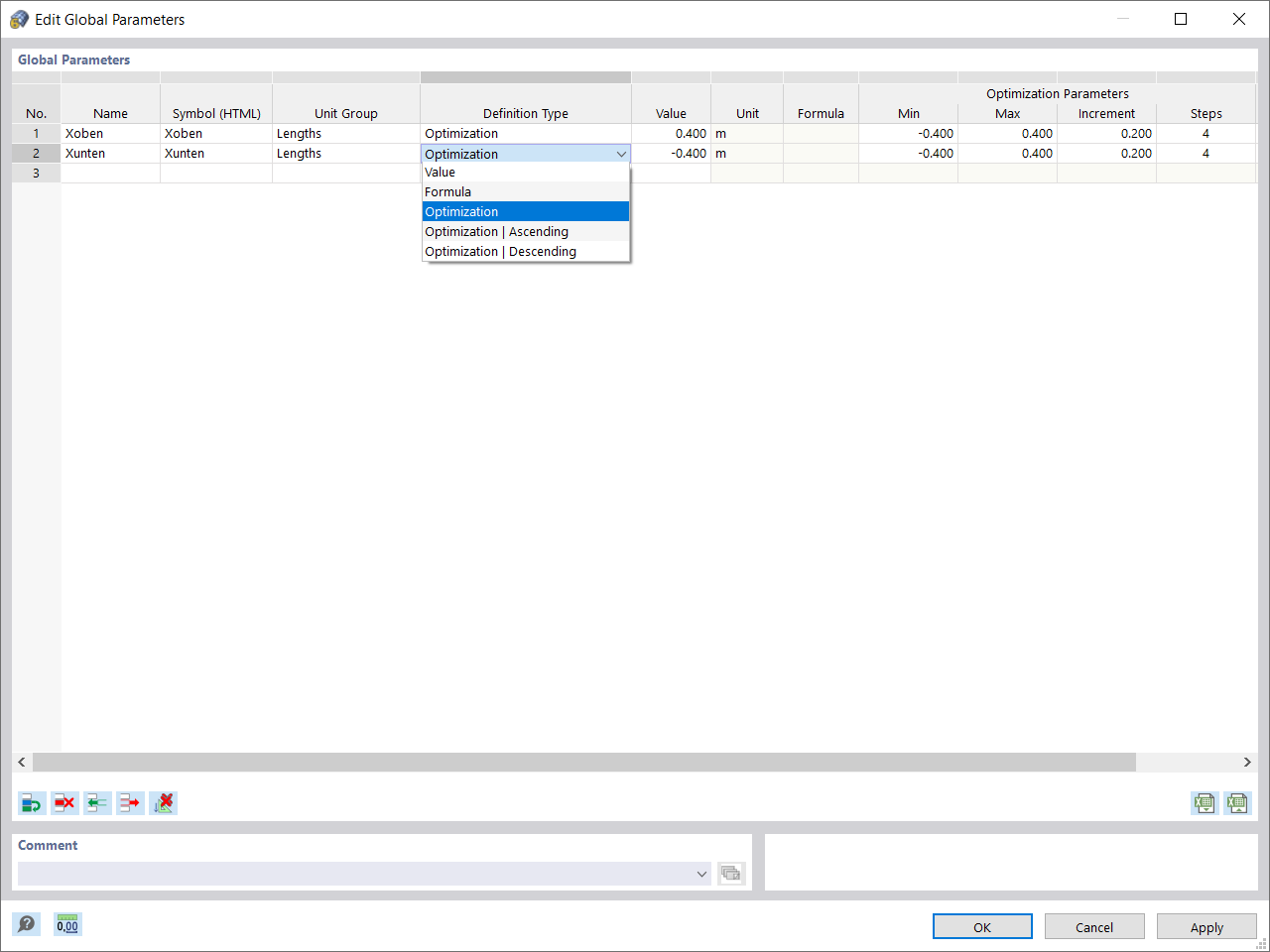Image resolution: width=1270 pixels, height=952 pixels.
Task: Click the Increment 0.200 cell for Xunten
Action: [1106, 154]
